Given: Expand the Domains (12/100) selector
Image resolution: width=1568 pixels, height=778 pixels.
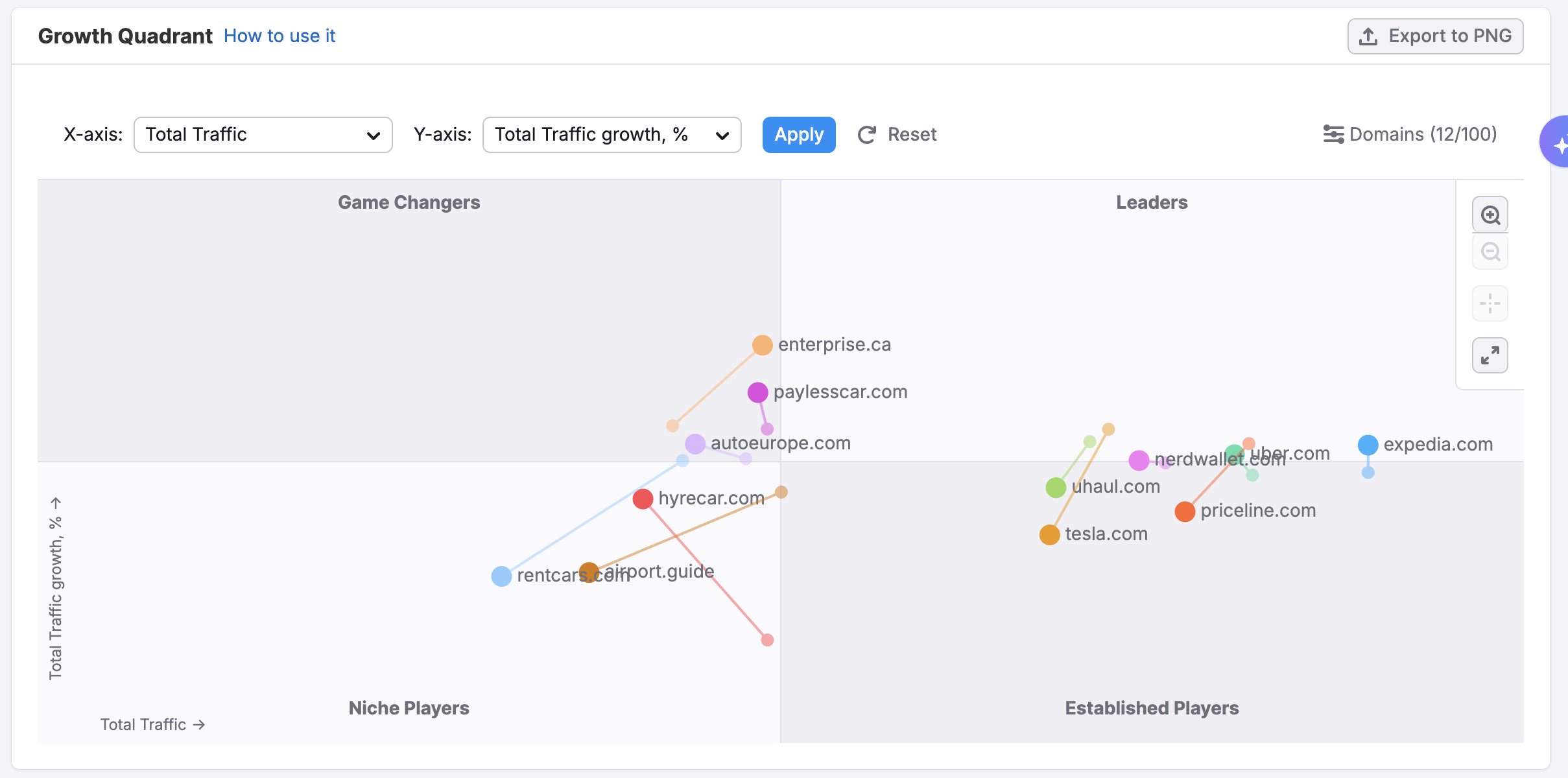Looking at the screenshot, I should coord(1423,134).
